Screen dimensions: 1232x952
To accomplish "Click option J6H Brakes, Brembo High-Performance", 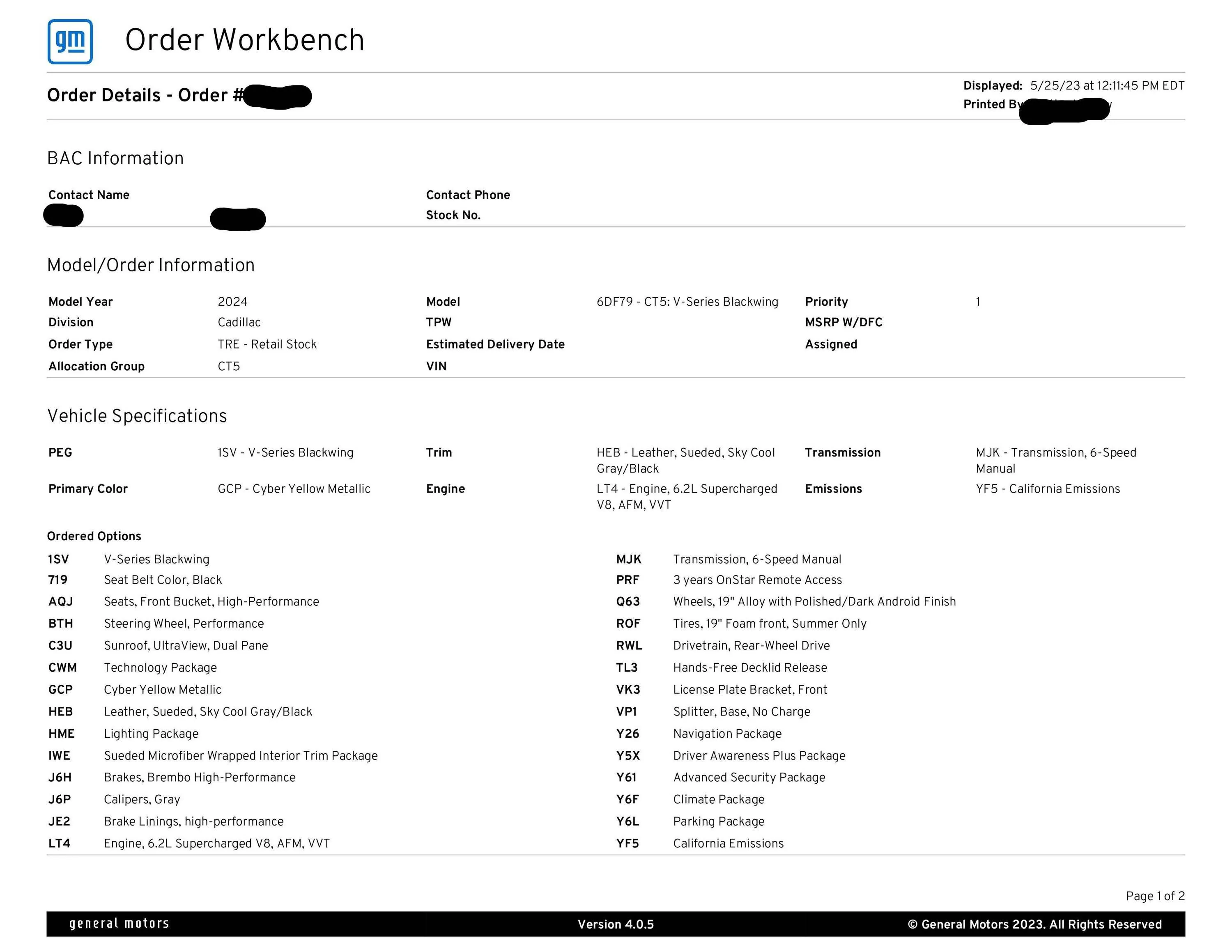I will 172,778.
